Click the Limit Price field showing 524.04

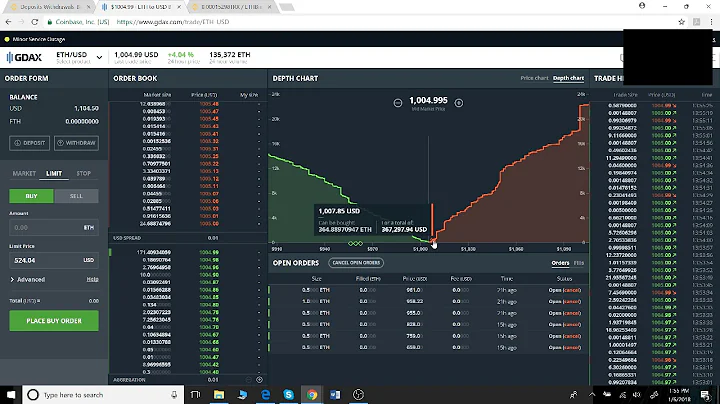point(54,260)
